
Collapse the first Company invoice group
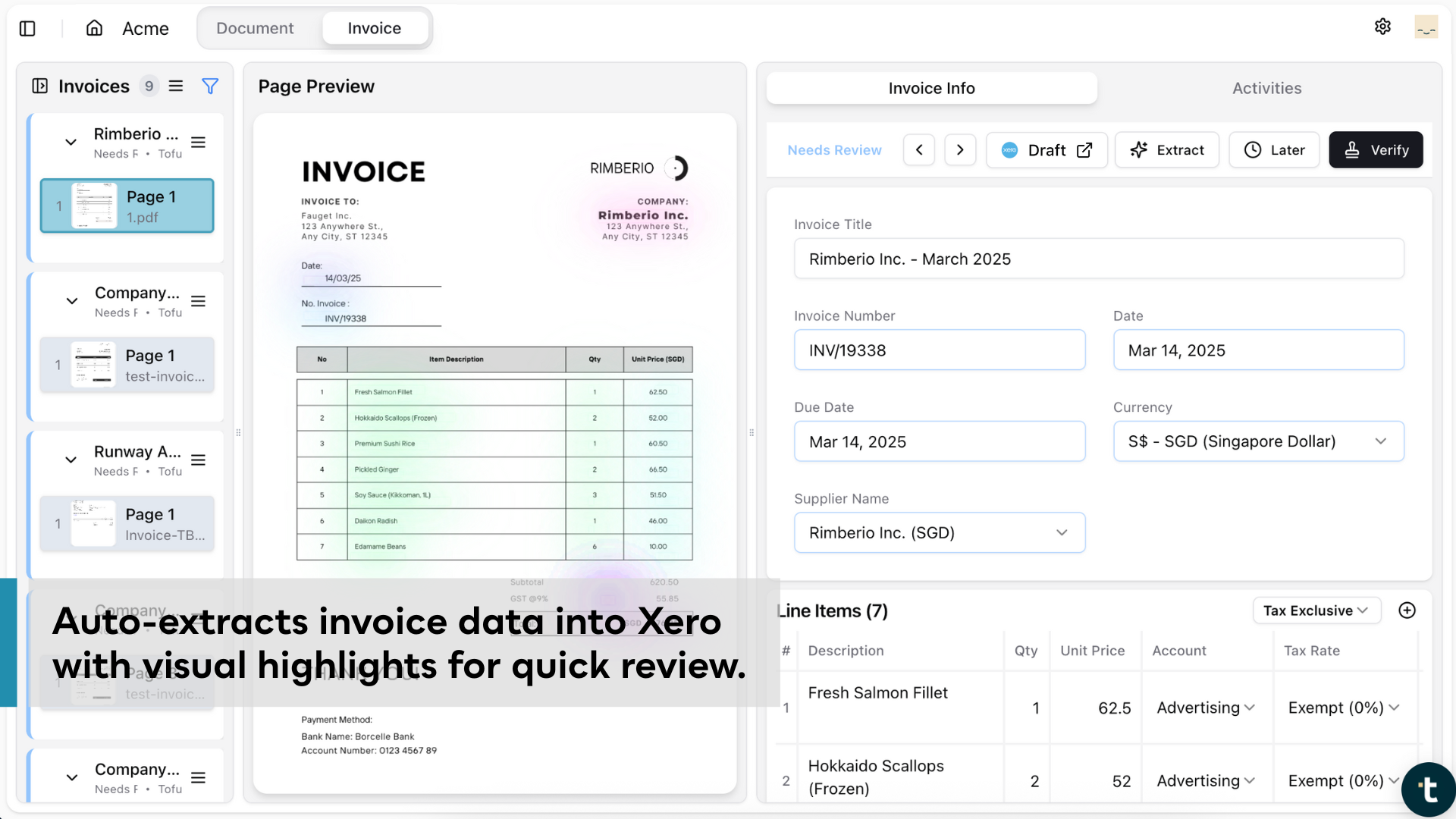72,301
